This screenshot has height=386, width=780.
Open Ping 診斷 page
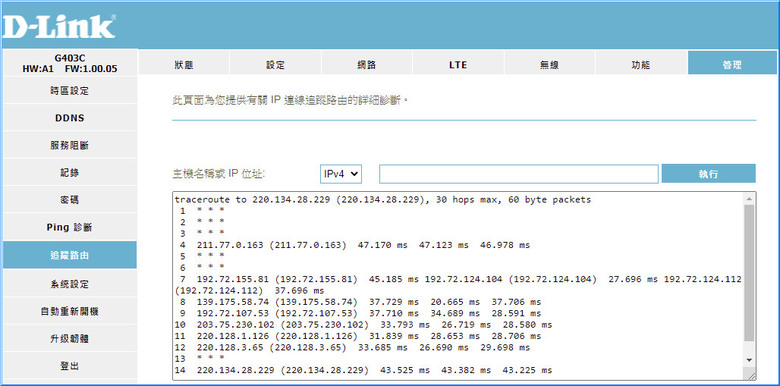click(x=70, y=227)
